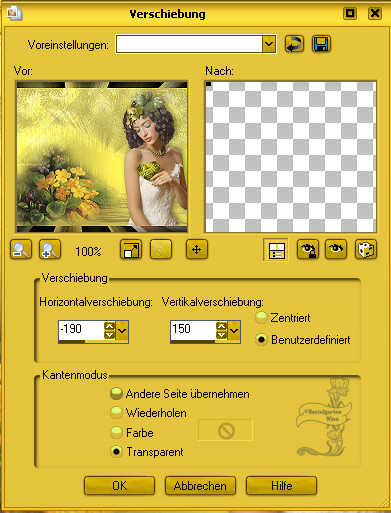Randomize parameters with the dice icon

coord(366,249)
